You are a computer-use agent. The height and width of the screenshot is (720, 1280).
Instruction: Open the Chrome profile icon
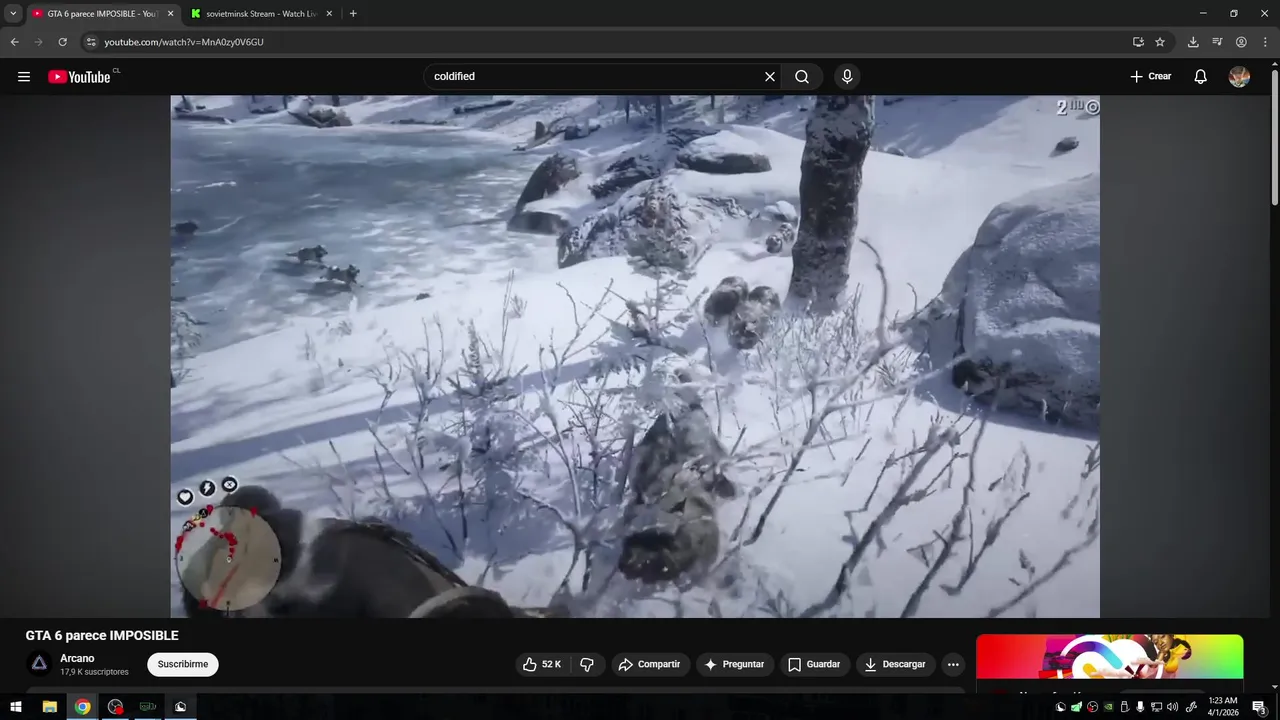click(1241, 42)
